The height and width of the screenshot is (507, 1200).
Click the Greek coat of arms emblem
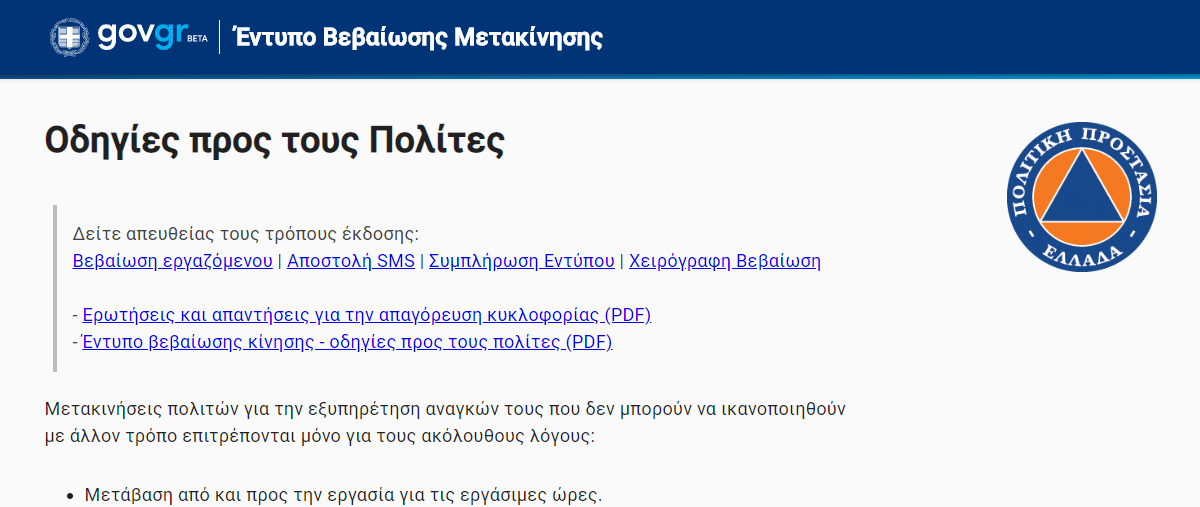pos(69,37)
